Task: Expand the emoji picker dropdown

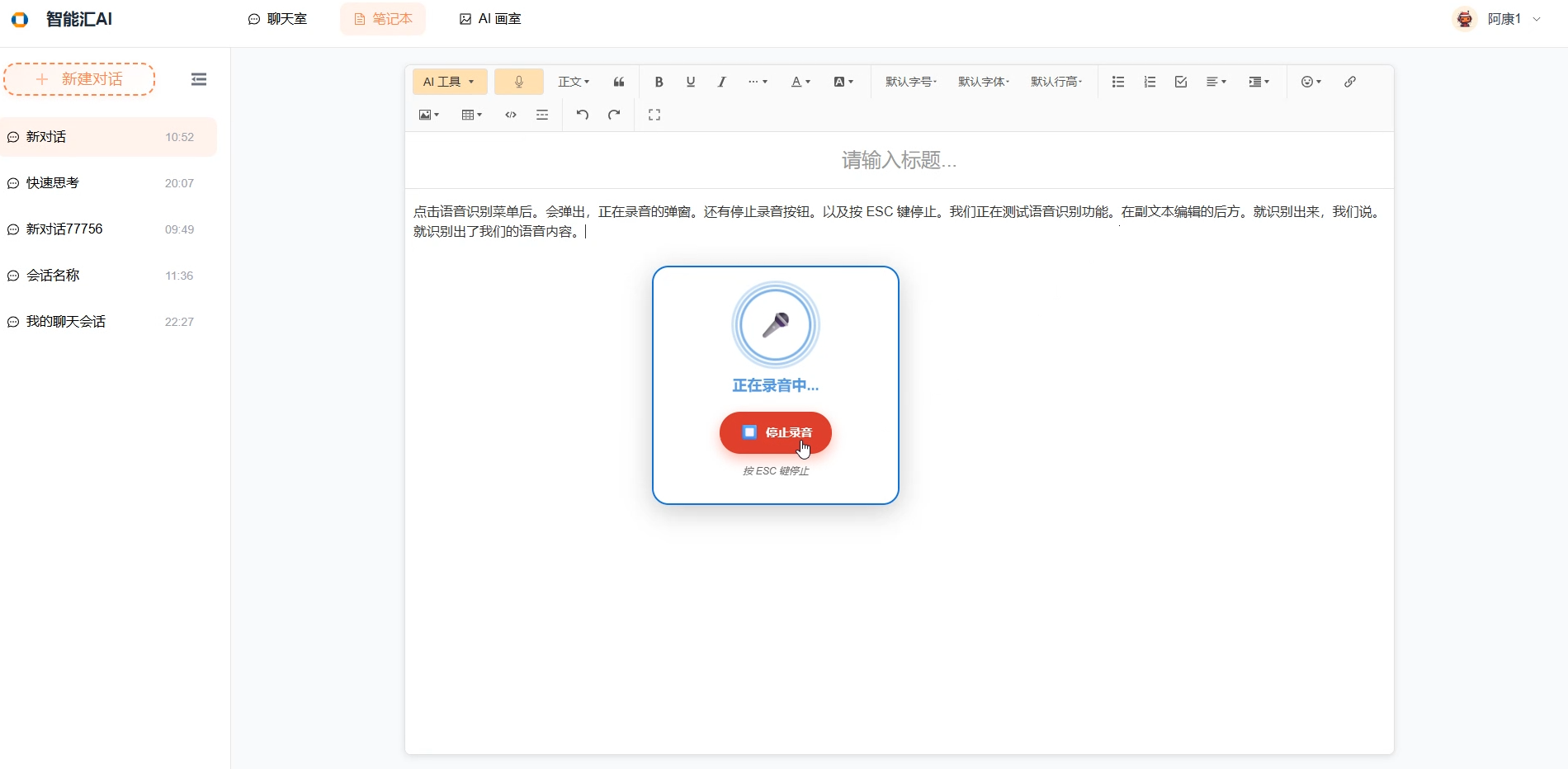Action: pos(1311,82)
